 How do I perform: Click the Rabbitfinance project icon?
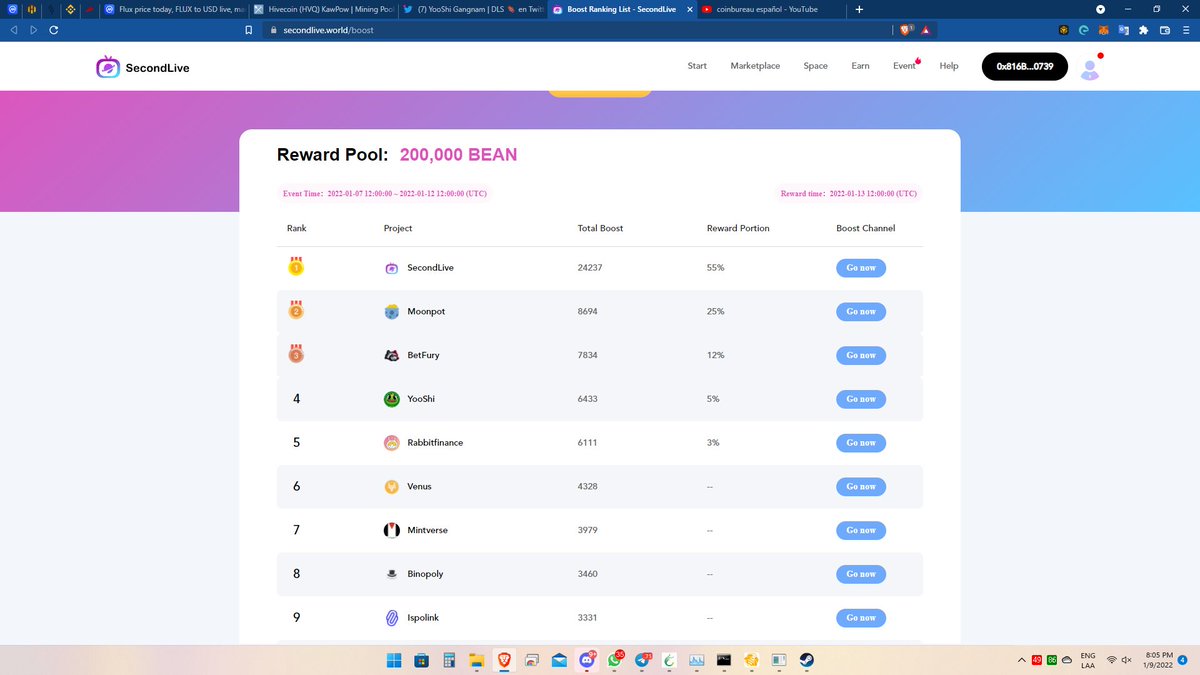[x=392, y=442]
